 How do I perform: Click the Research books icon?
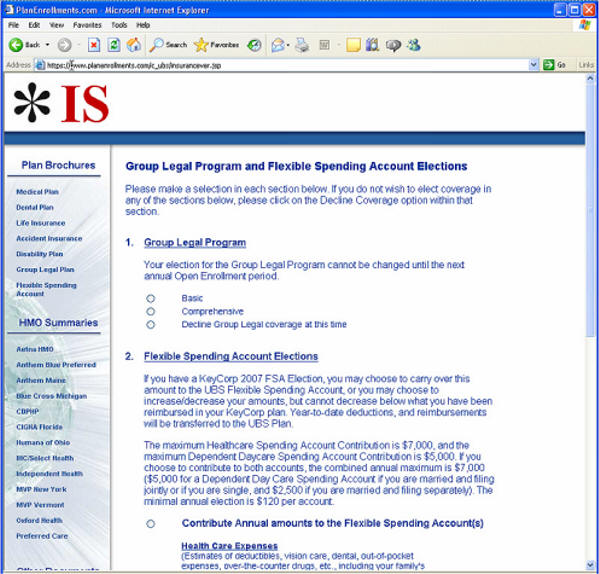click(x=372, y=45)
